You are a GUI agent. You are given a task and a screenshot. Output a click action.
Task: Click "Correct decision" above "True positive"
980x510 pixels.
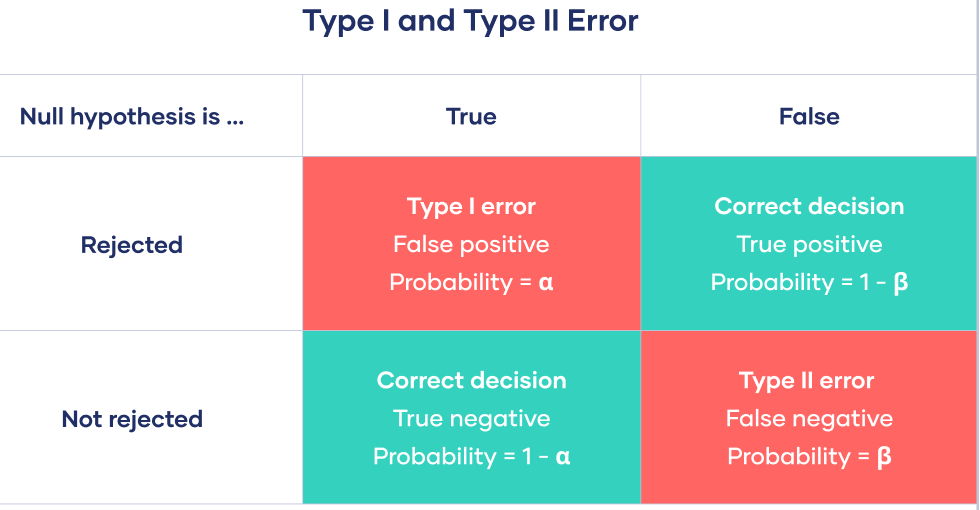(x=809, y=207)
